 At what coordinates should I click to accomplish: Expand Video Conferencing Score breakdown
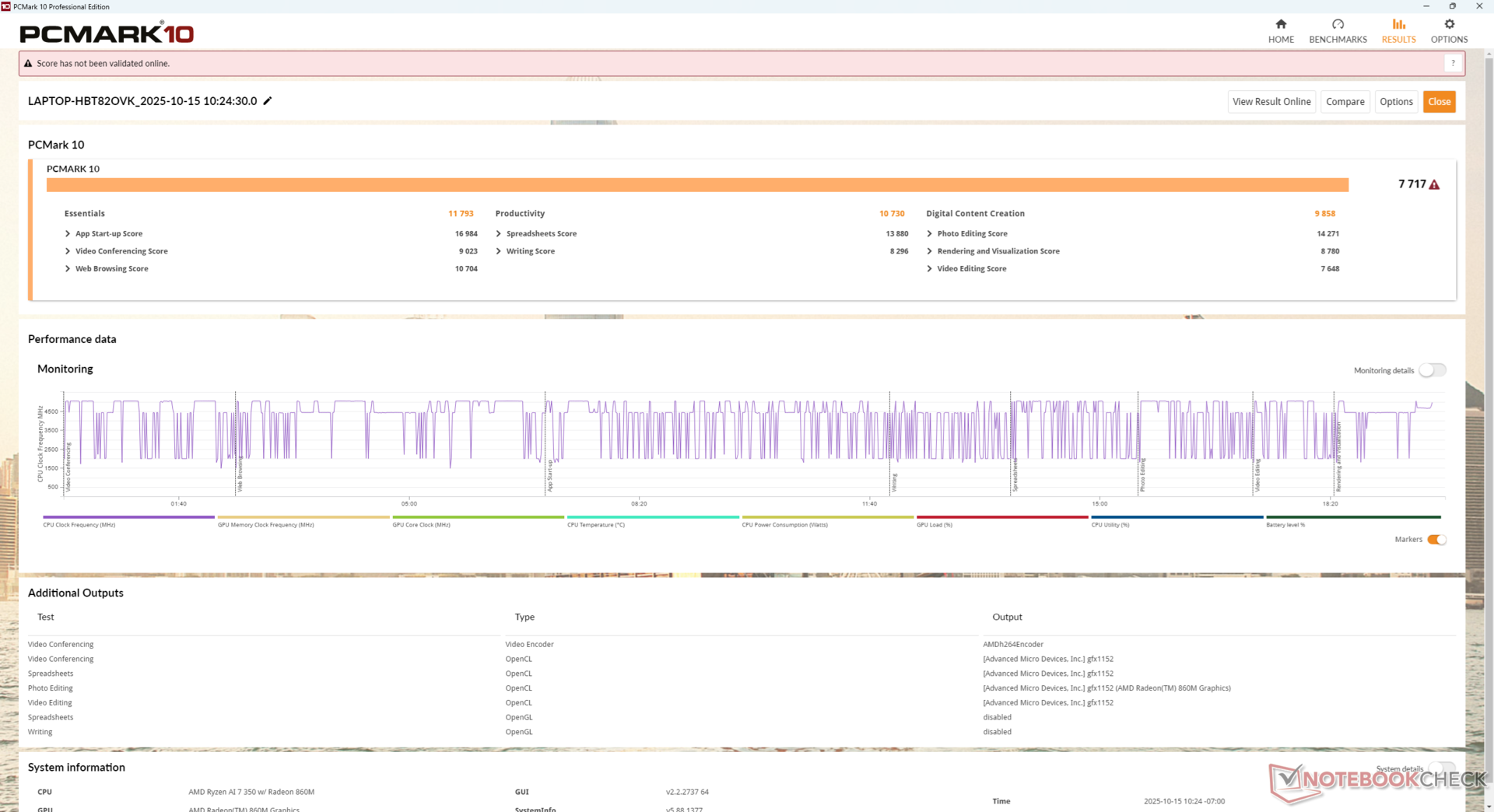pyautogui.click(x=68, y=251)
